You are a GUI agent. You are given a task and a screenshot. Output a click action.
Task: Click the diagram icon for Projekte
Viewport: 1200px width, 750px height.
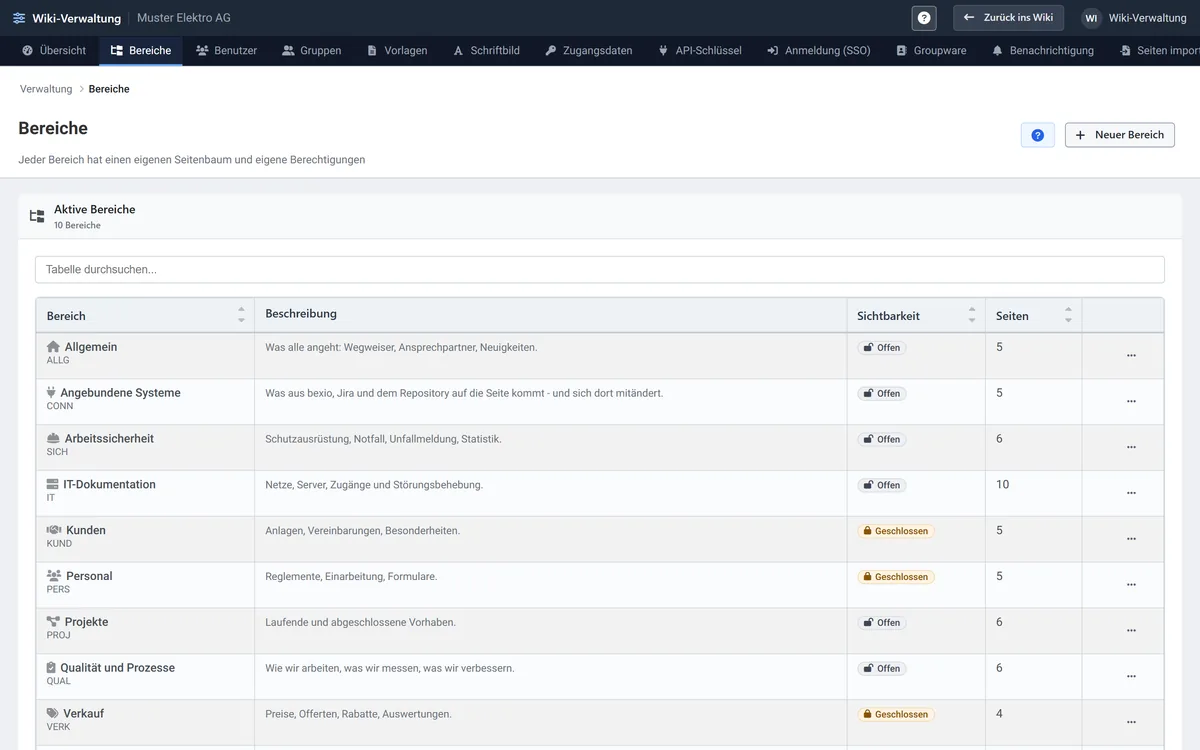[54, 622]
